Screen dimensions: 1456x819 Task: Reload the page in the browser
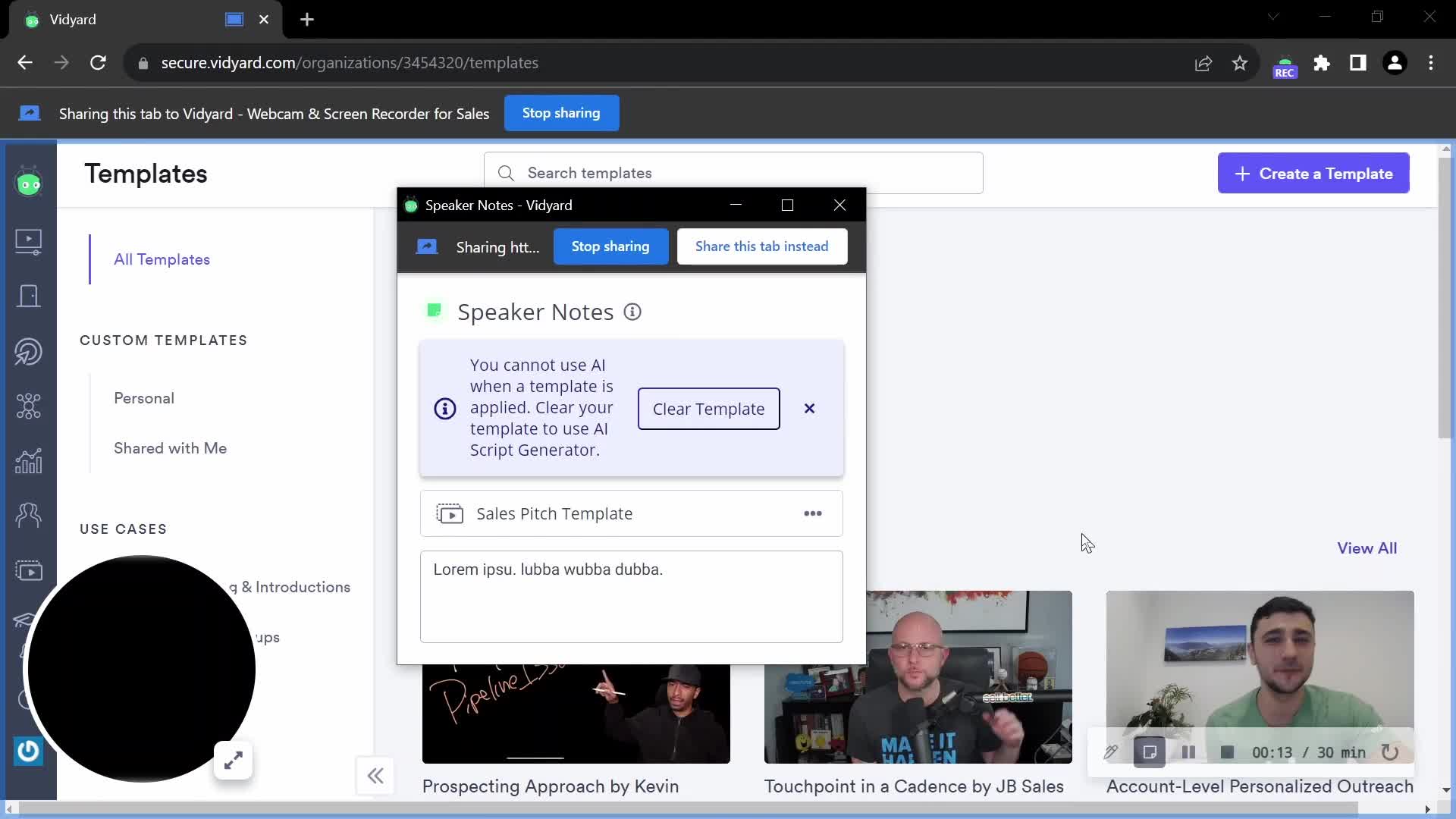pos(98,63)
